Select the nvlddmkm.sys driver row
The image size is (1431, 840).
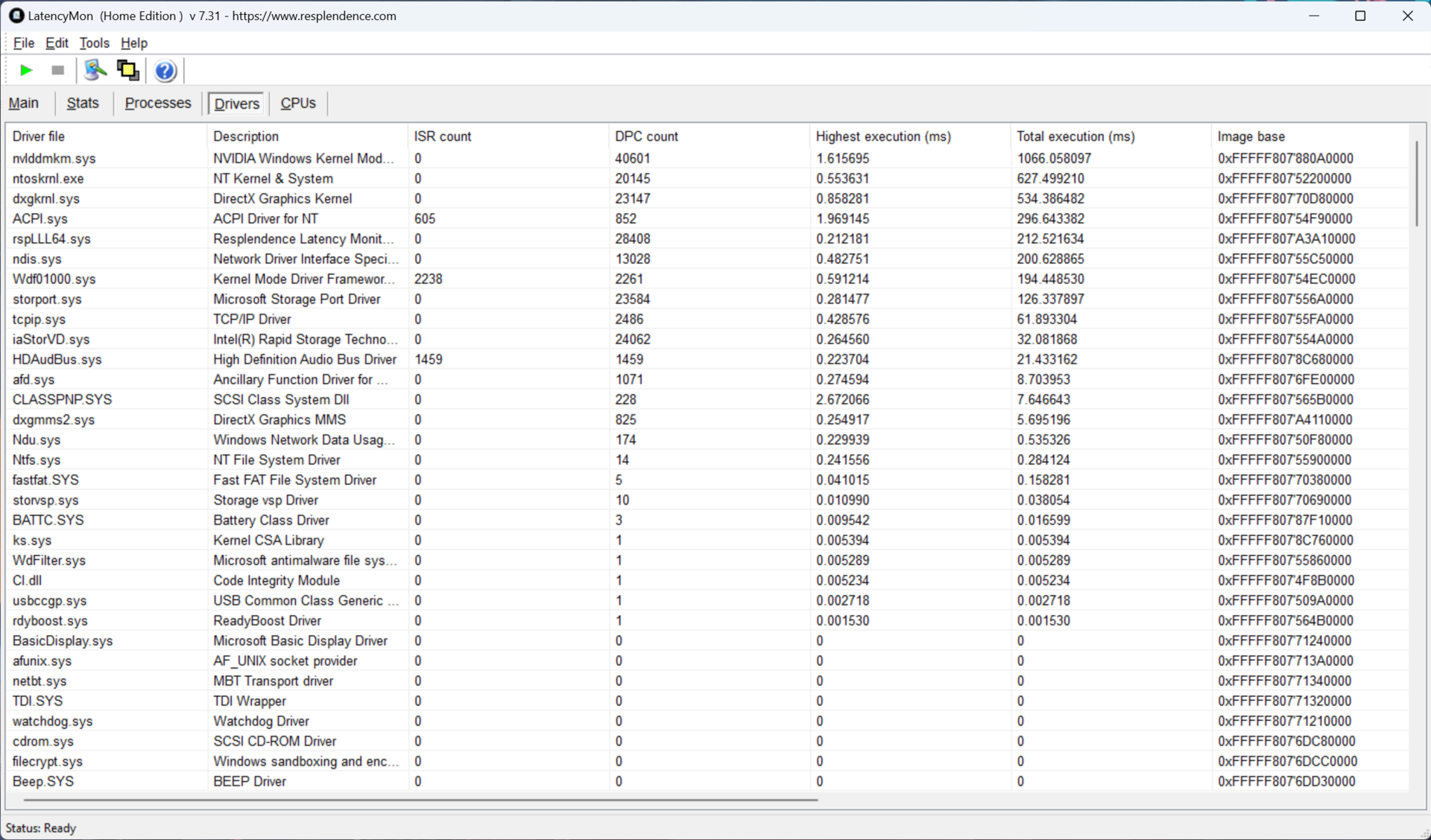click(x=54, y=158)
